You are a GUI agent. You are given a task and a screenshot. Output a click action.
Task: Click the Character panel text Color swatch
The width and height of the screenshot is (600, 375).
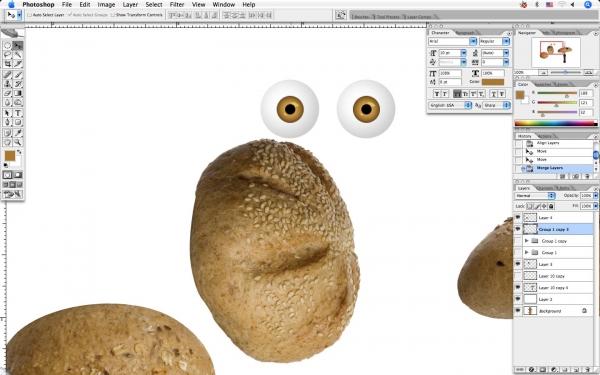click(493, 82)
